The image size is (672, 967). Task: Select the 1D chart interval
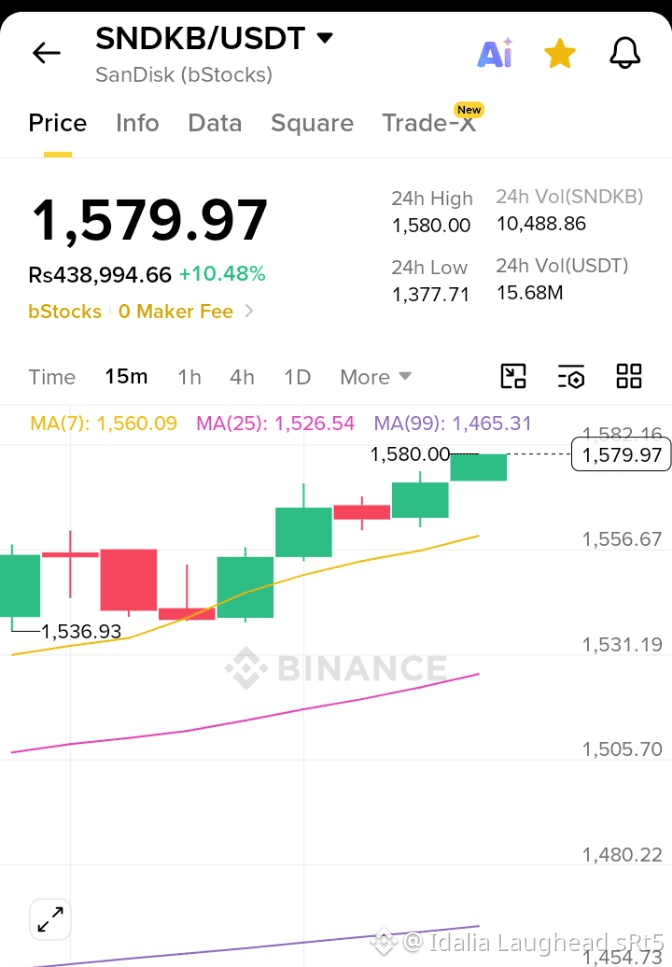(x=297, y=377)
